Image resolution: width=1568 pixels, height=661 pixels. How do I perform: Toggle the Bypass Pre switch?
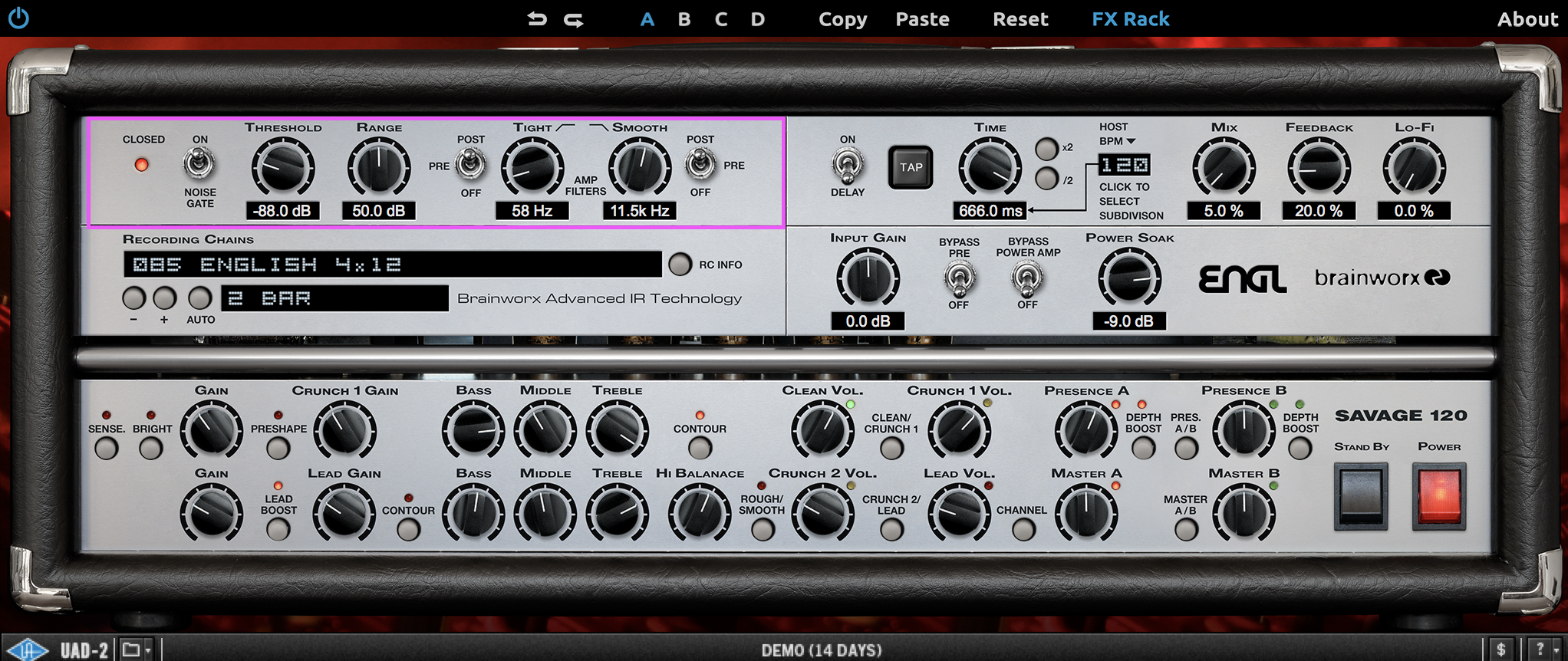959,278
